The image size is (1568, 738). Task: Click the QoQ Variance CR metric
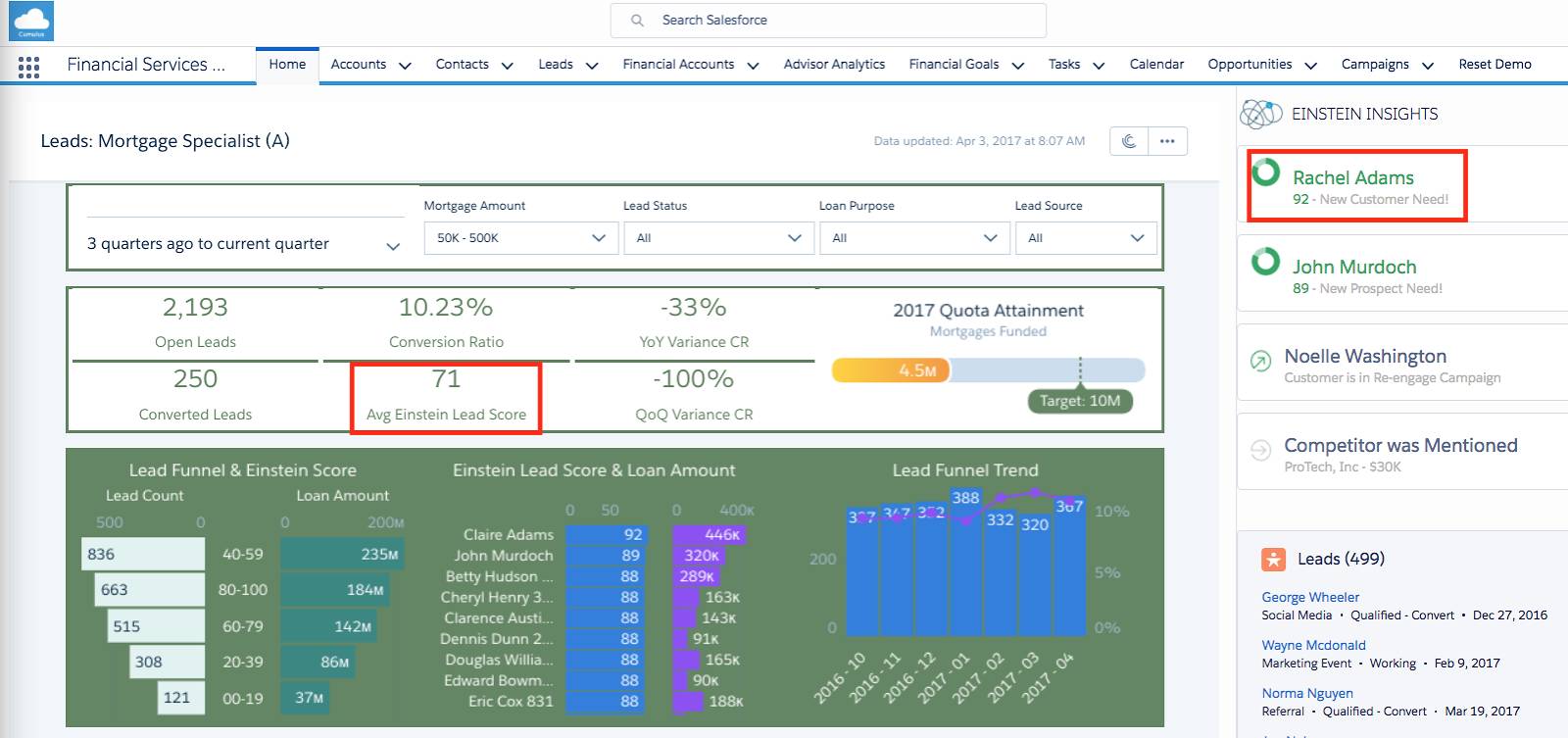[694, 396]
